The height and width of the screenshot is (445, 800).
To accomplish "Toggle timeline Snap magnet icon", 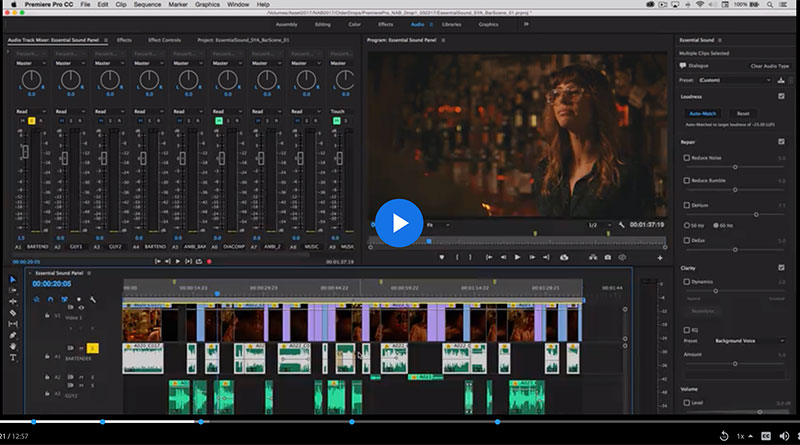I will click(51, 300).
